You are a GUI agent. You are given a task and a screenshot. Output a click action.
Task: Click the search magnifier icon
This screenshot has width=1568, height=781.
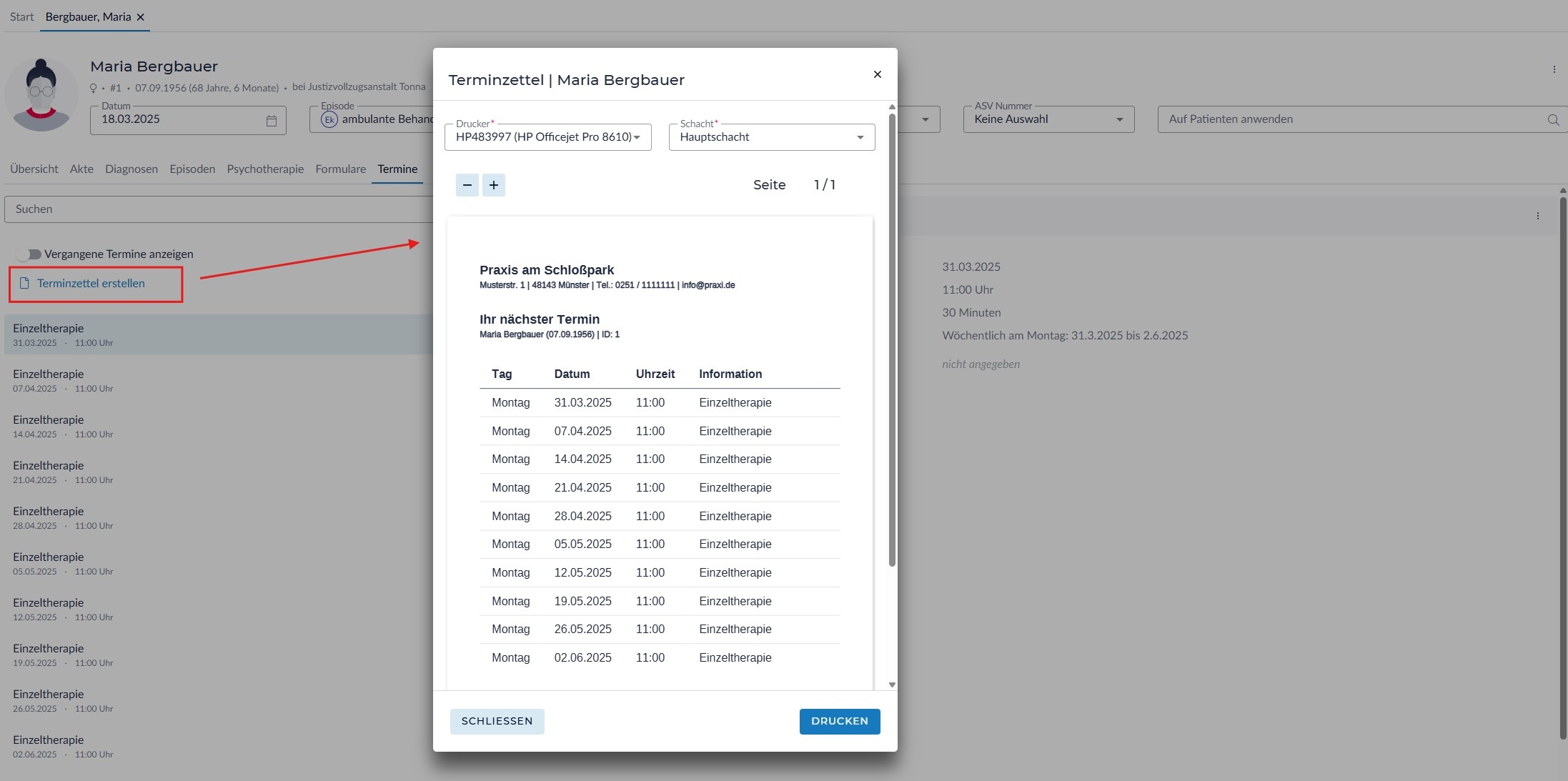[1553, 120]
